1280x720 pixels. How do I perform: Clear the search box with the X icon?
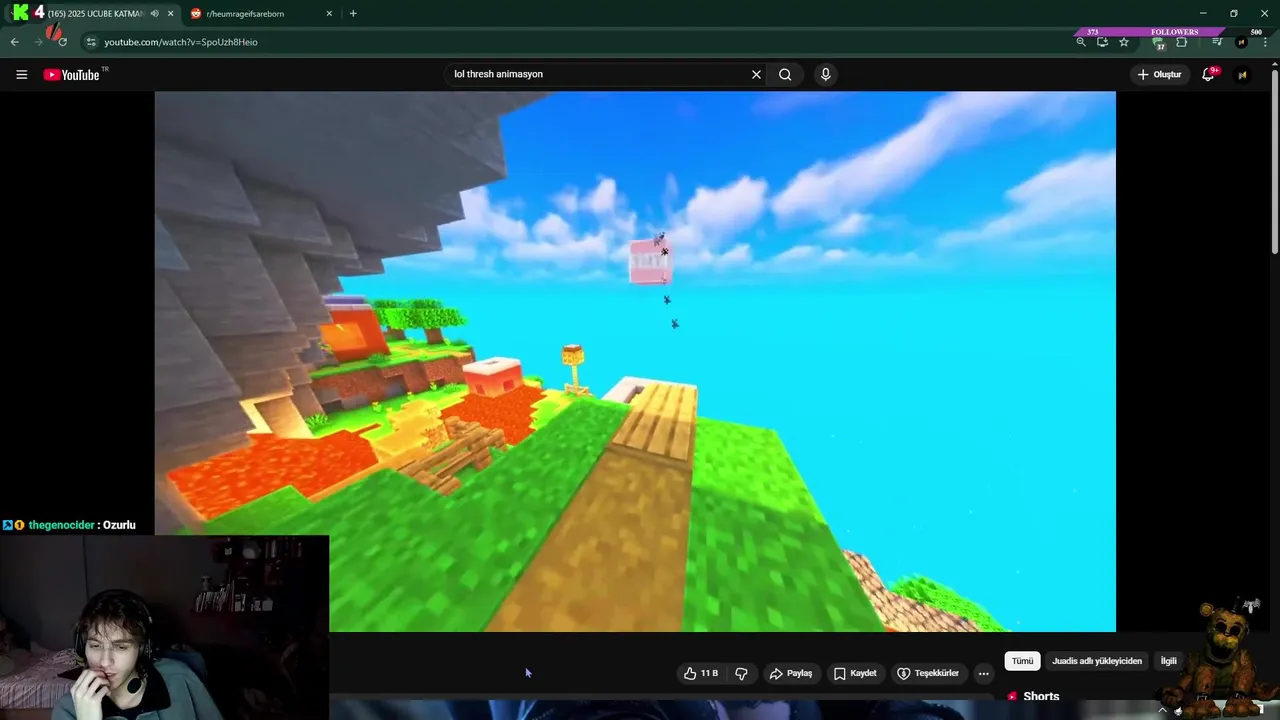756,74
